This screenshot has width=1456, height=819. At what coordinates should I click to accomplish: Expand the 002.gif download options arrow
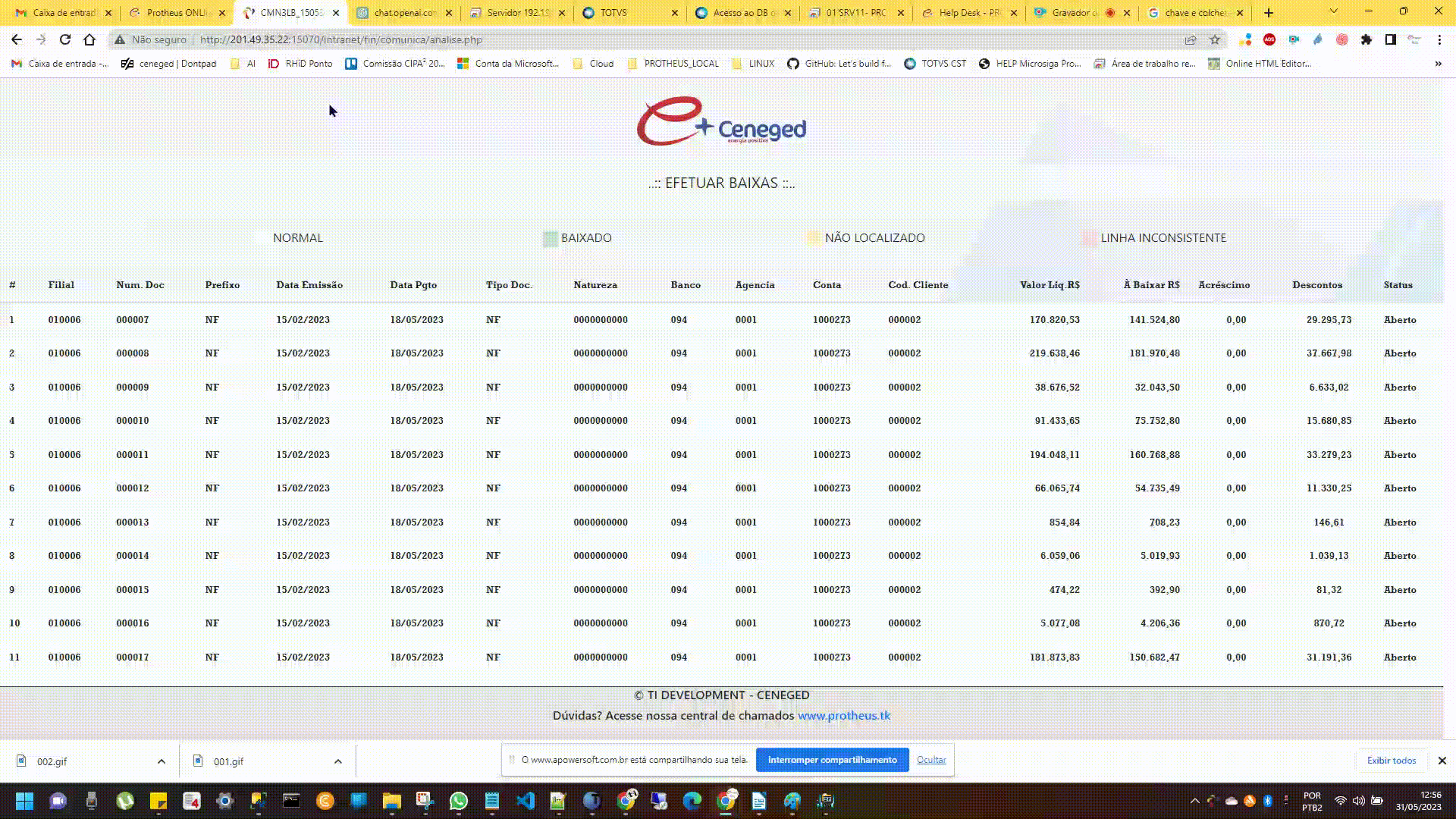point(162,761)
